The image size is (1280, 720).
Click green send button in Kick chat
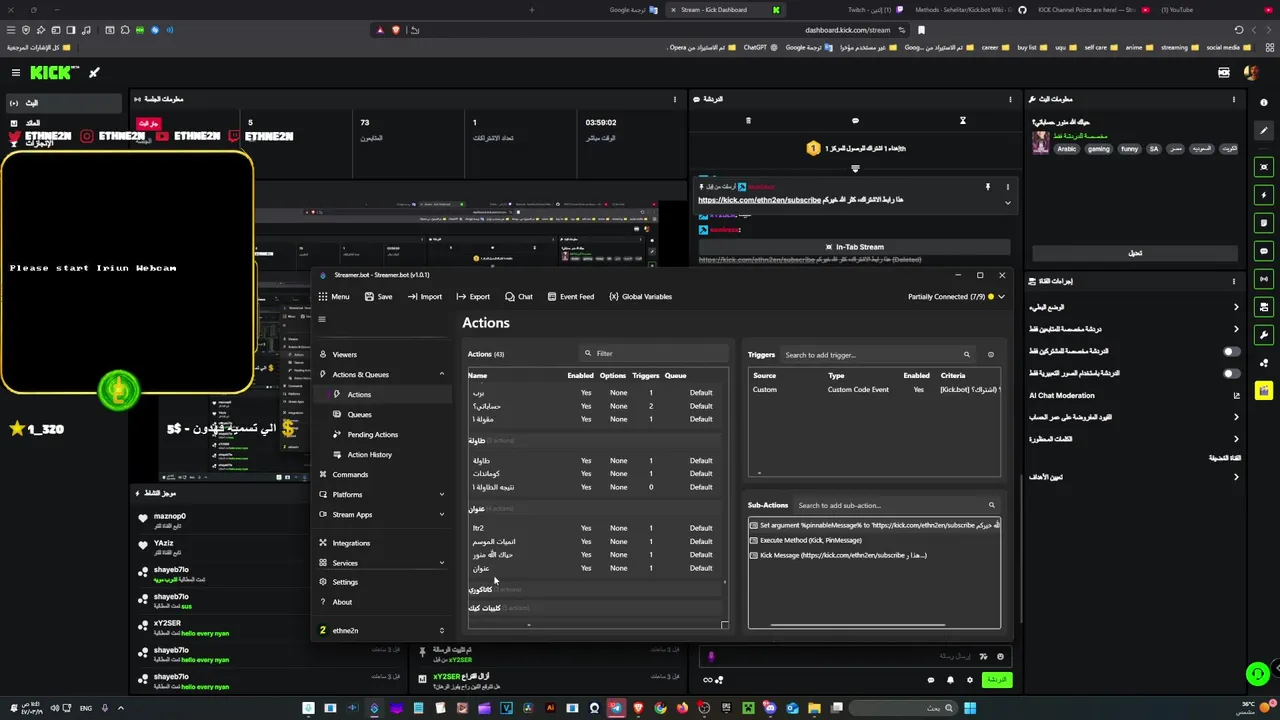996,680
